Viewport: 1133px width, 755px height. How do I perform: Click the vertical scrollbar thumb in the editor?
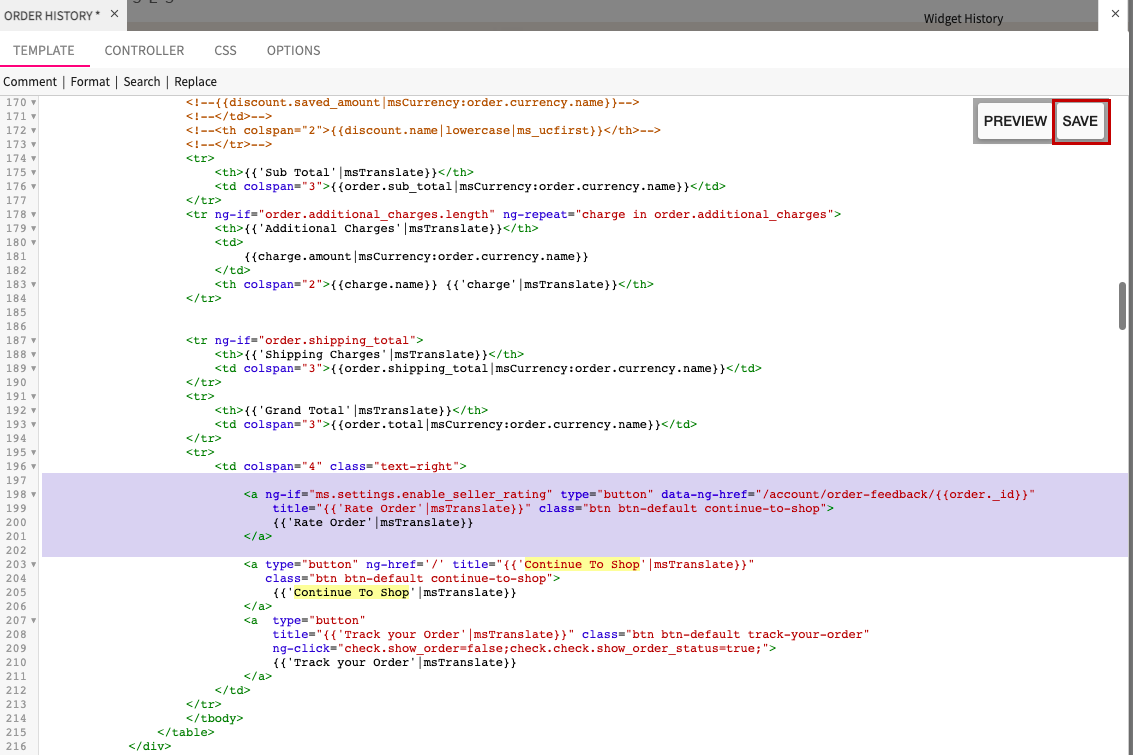click(1123, 306)
